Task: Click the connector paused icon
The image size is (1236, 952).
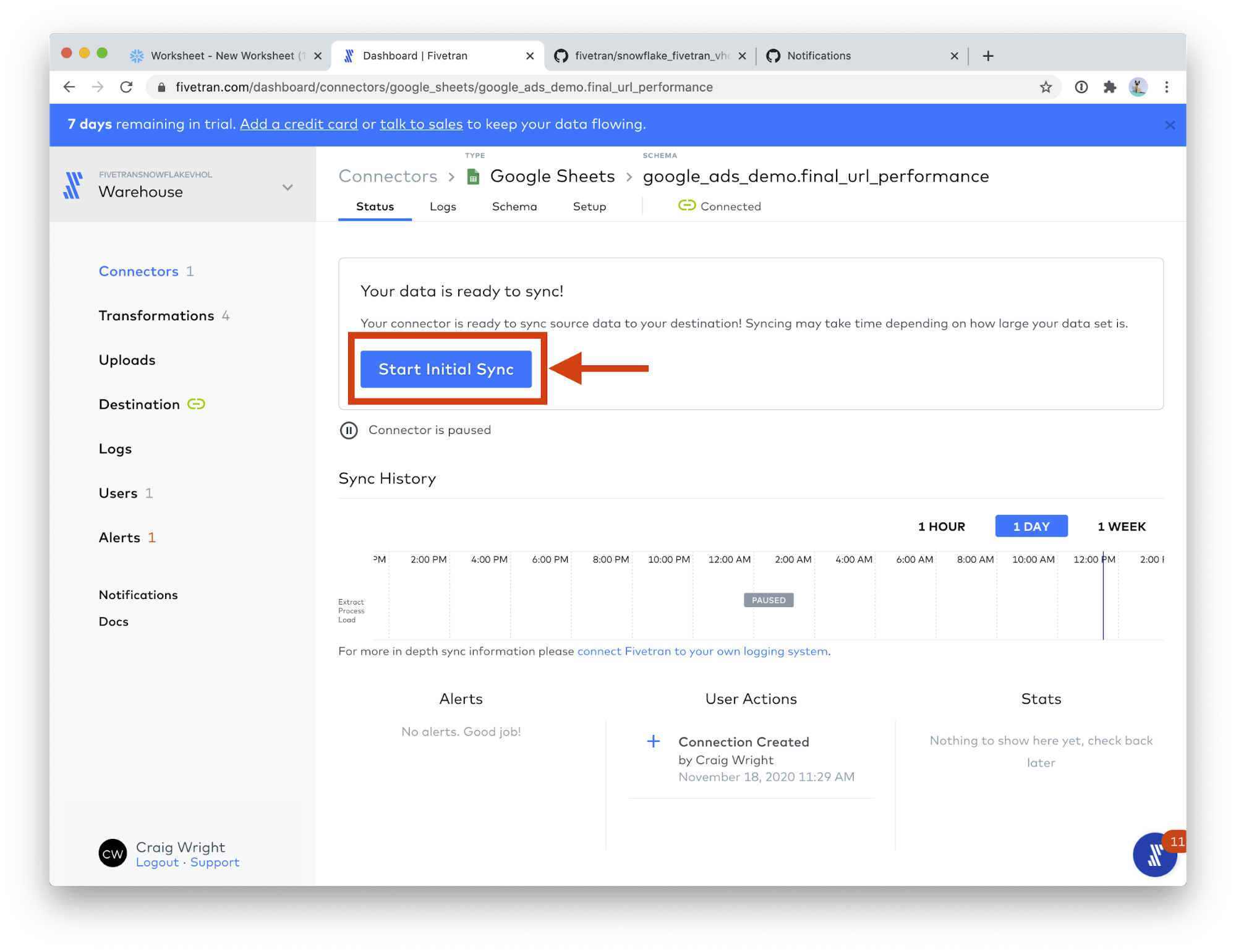Action: (x=349, y=430)
